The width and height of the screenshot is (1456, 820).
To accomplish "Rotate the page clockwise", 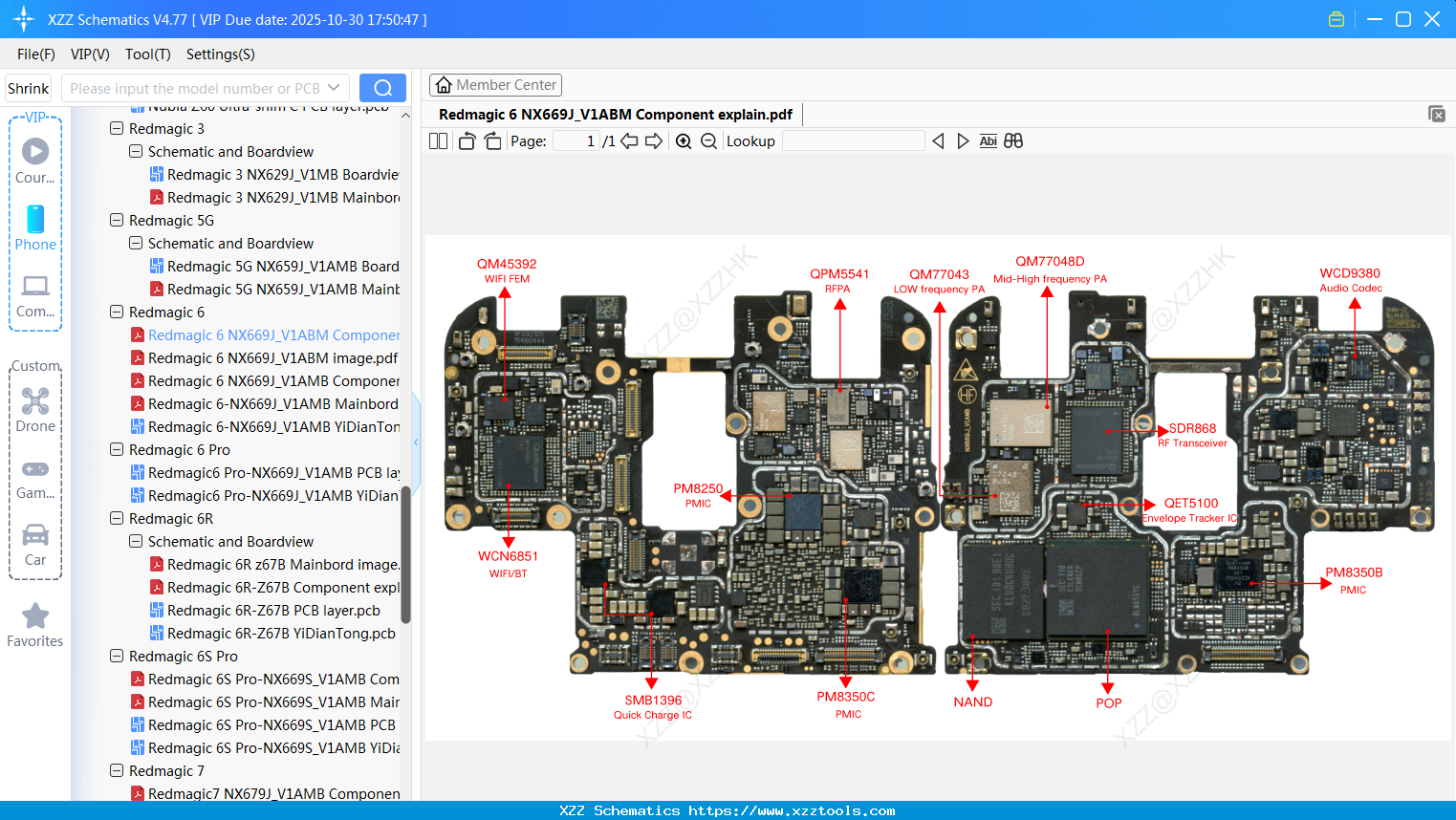I will [491, 140].
